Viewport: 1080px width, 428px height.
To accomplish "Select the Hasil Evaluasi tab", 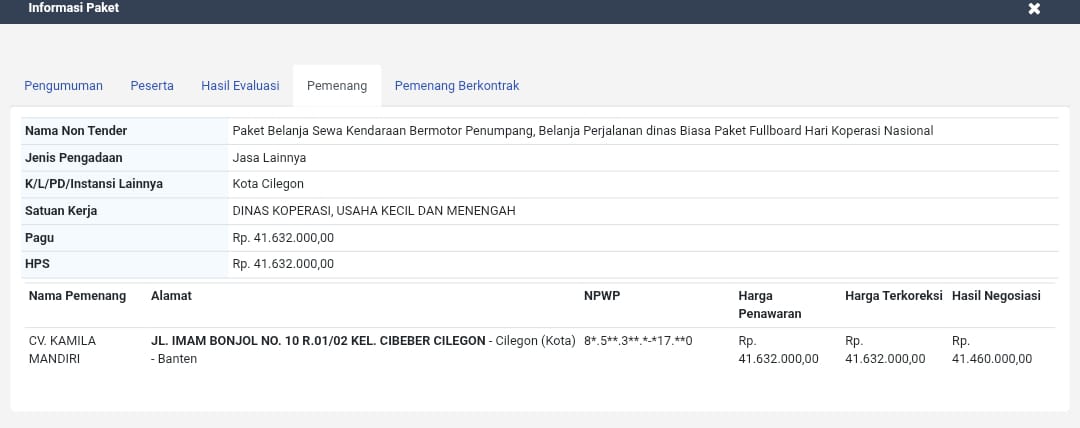I will pos(240,86).
